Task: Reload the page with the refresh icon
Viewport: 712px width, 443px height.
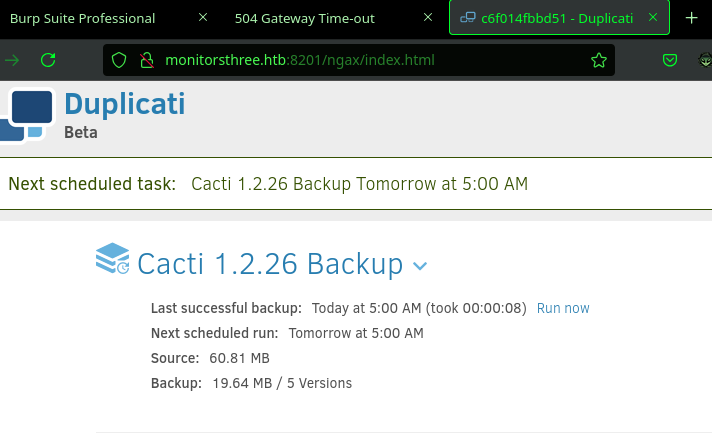Action: click(x=48, y=60)
